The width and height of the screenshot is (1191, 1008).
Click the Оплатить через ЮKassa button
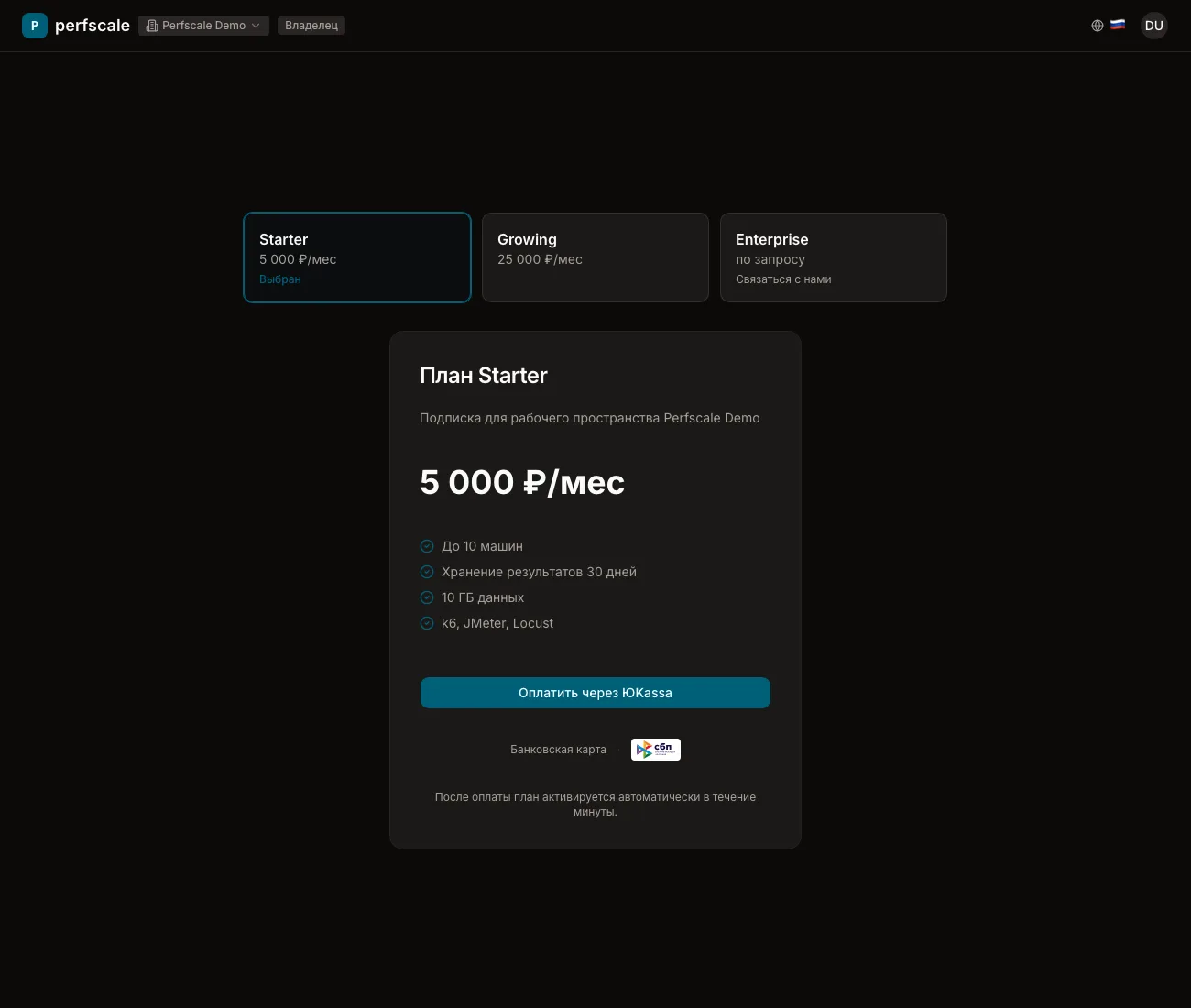tap(595, 693)
